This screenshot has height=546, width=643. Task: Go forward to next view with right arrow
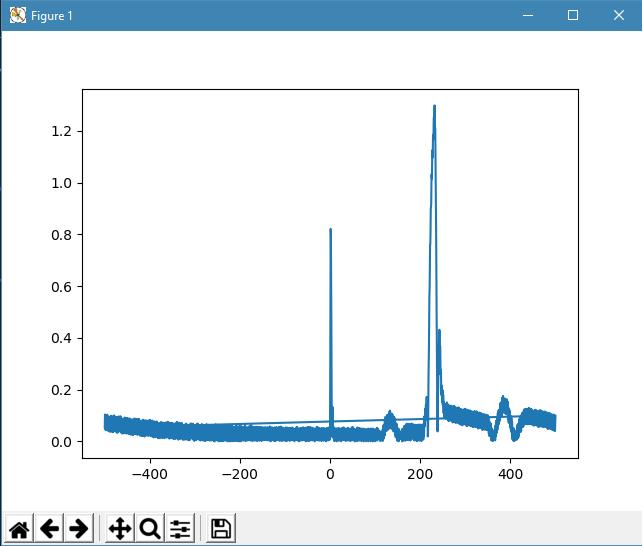point(79,528)
